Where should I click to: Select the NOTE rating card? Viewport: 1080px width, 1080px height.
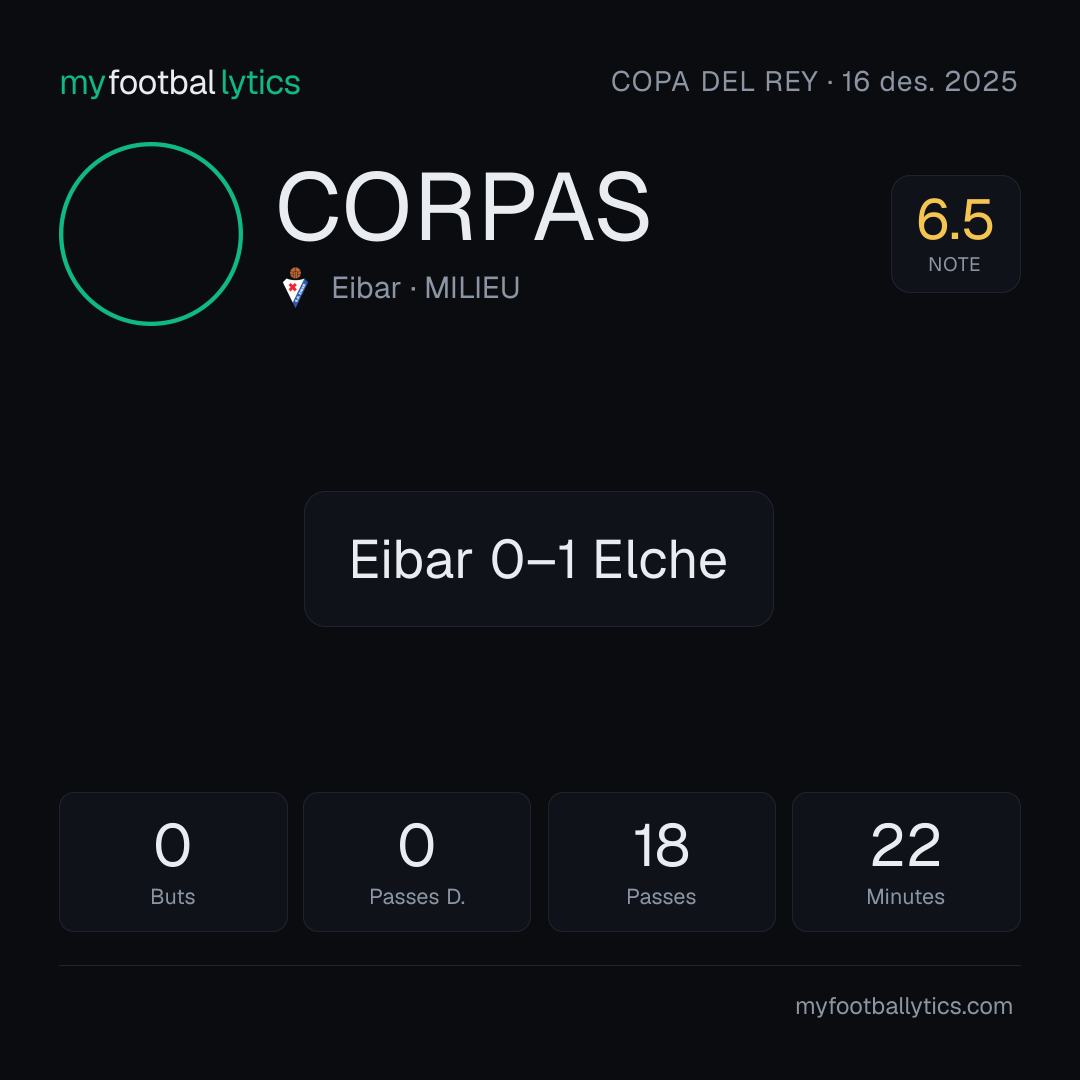(955, 234)
